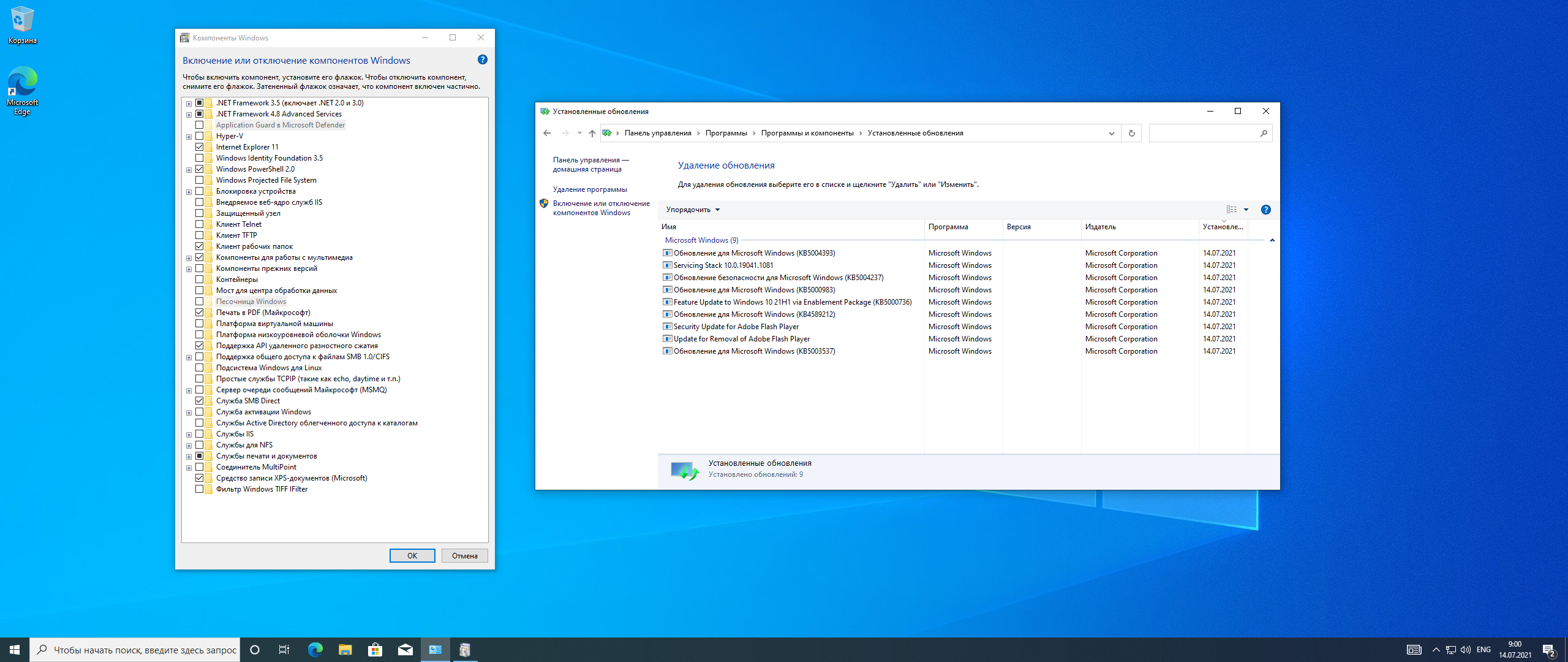
Task: Expand Windows PowerShell 2.0 tree node
Action: pyautogui.click(x=189, y=170)
